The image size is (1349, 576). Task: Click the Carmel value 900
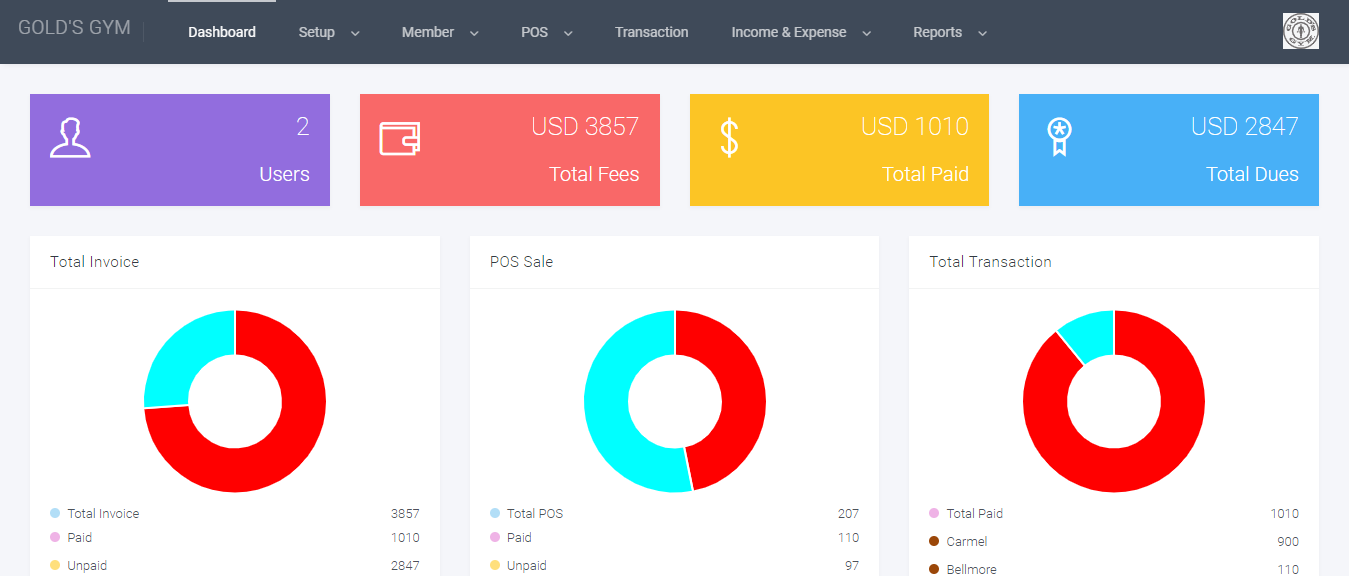pos(1288,541)
